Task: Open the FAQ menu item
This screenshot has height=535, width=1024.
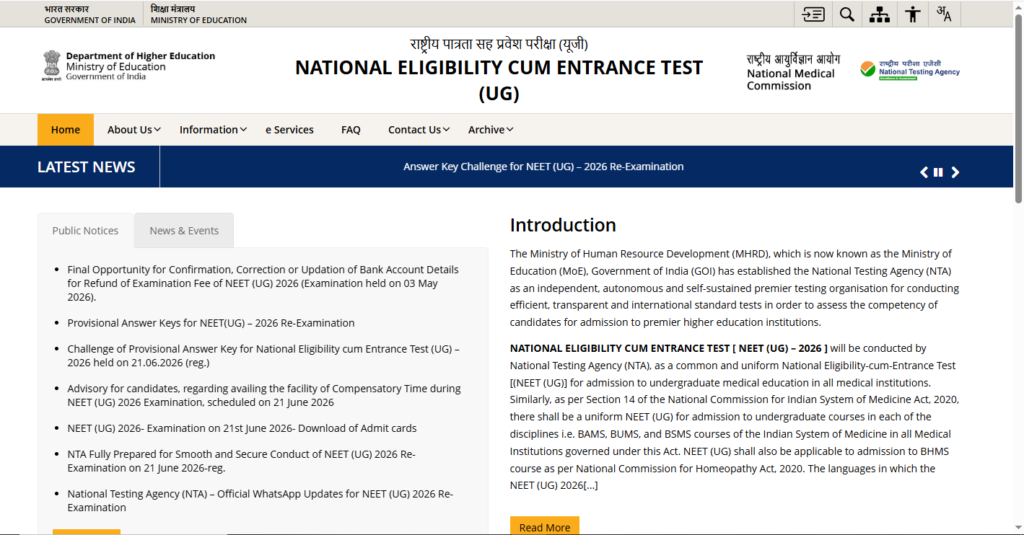Action: (x=351, y=129)
